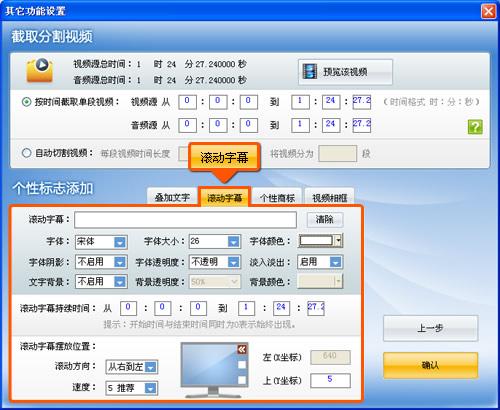Viewport: 500px width, 410px height.
Task: Click the 音频源 end hour field
Action: pyautogui.click(x=300, y=125)
